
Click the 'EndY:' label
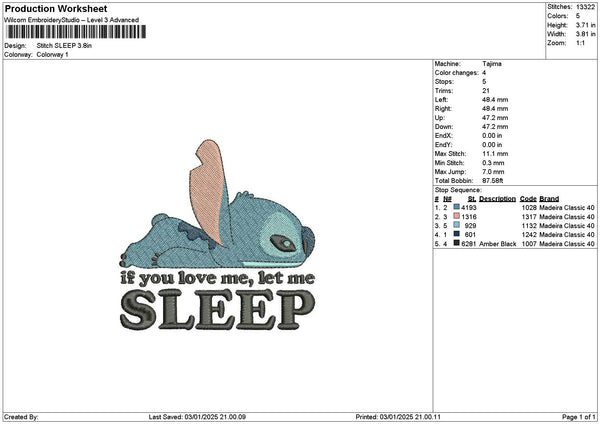point(443,145)
